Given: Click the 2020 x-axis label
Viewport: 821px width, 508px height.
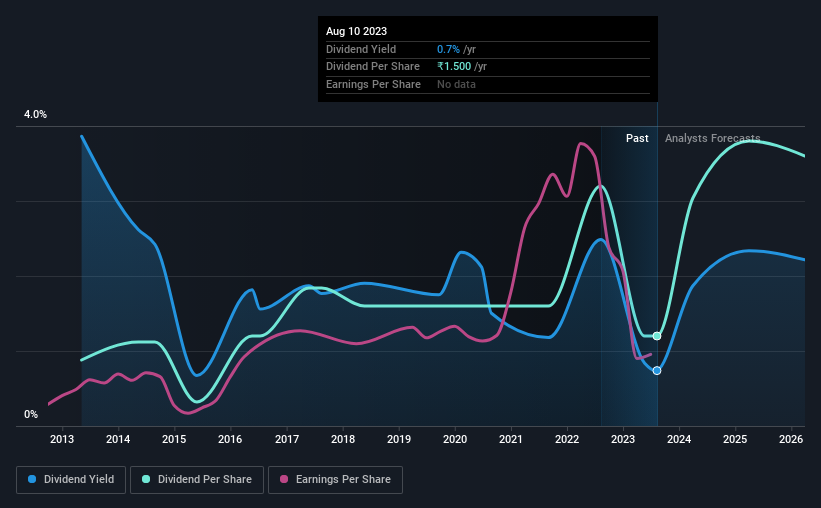Looking at the screenshot, I should [x=455, y=439].
